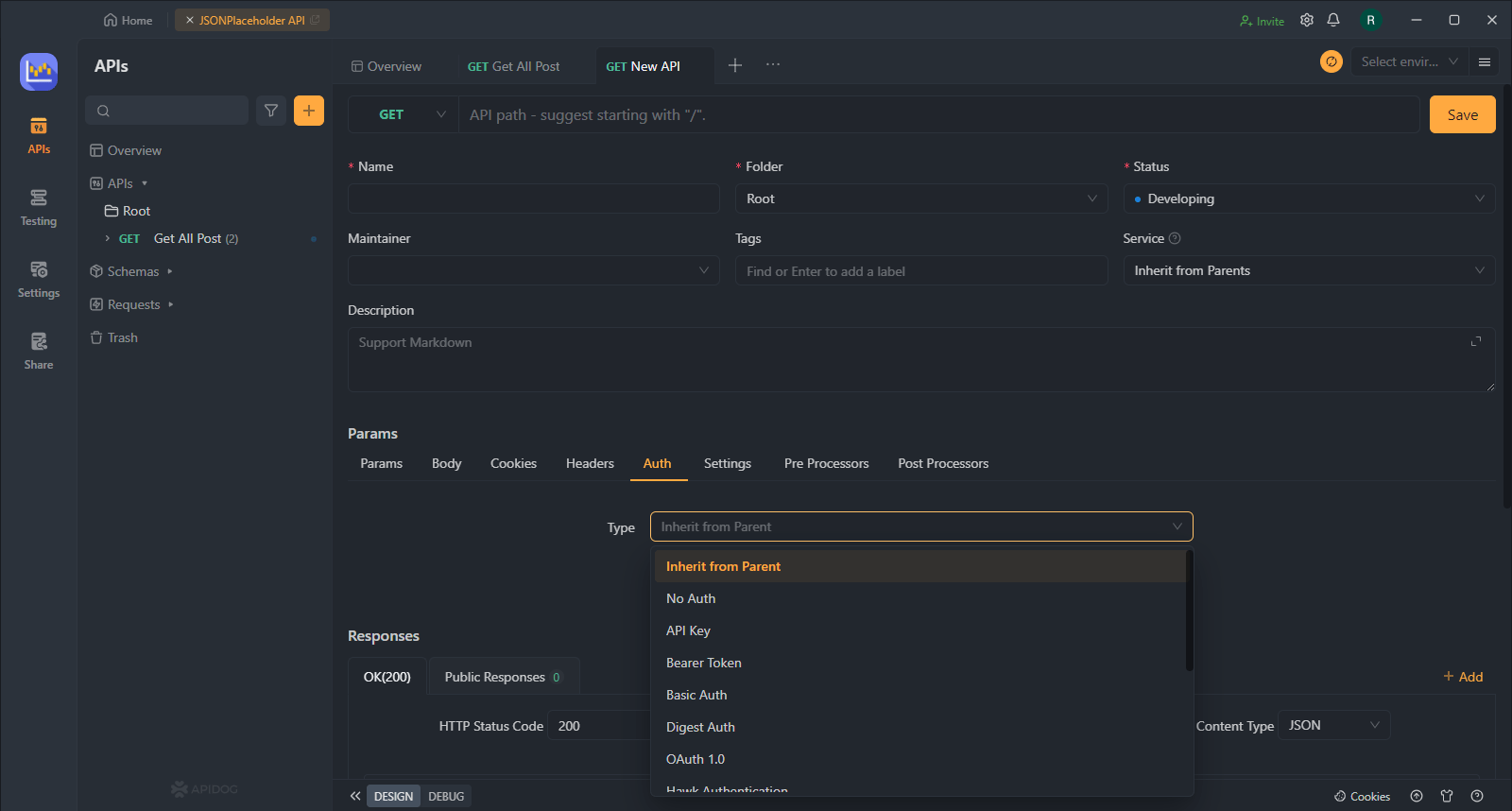Click the orange refresh sync icon
The height and width of the screenshot is (811, 1512).
pos(1332,61)
